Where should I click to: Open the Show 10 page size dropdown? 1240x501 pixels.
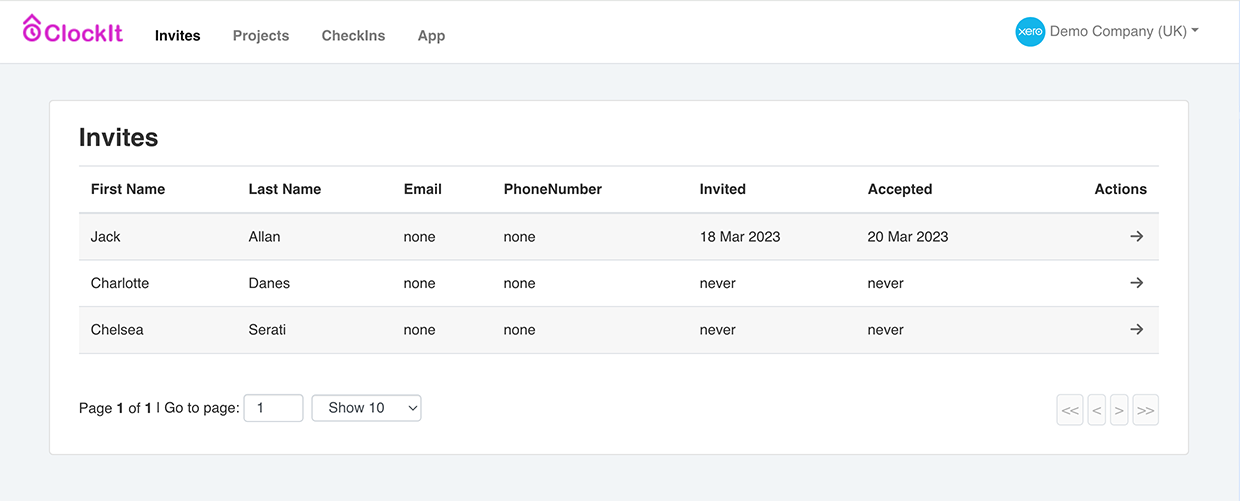367,408
